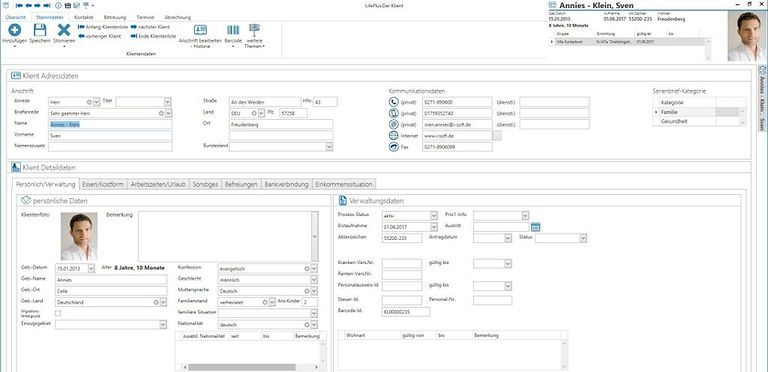Screen dimensions: 768x372
Task: Click the vertical Annies - Klein, Sven side tab
Action: click(762, 99)
